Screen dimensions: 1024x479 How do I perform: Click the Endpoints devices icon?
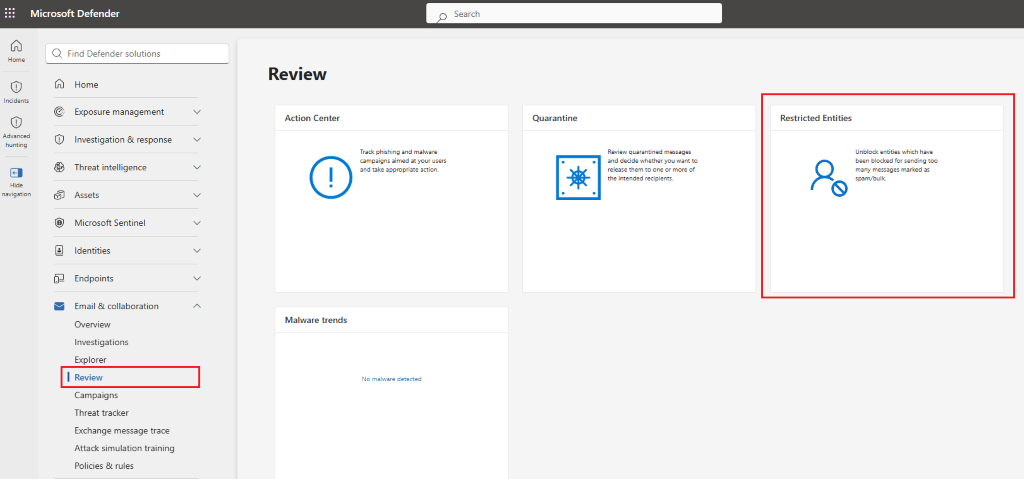click(59, 278)
